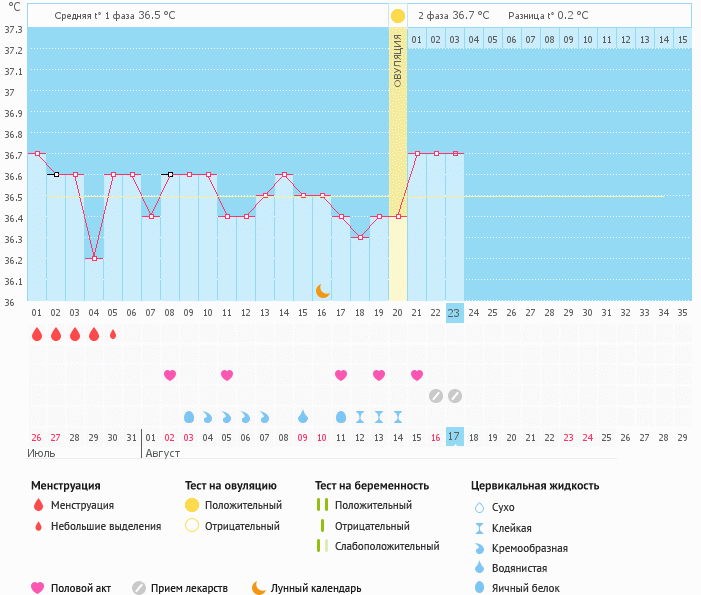
Task: Select the highlighted cycle day 23 cell
Action: [455, 312]
